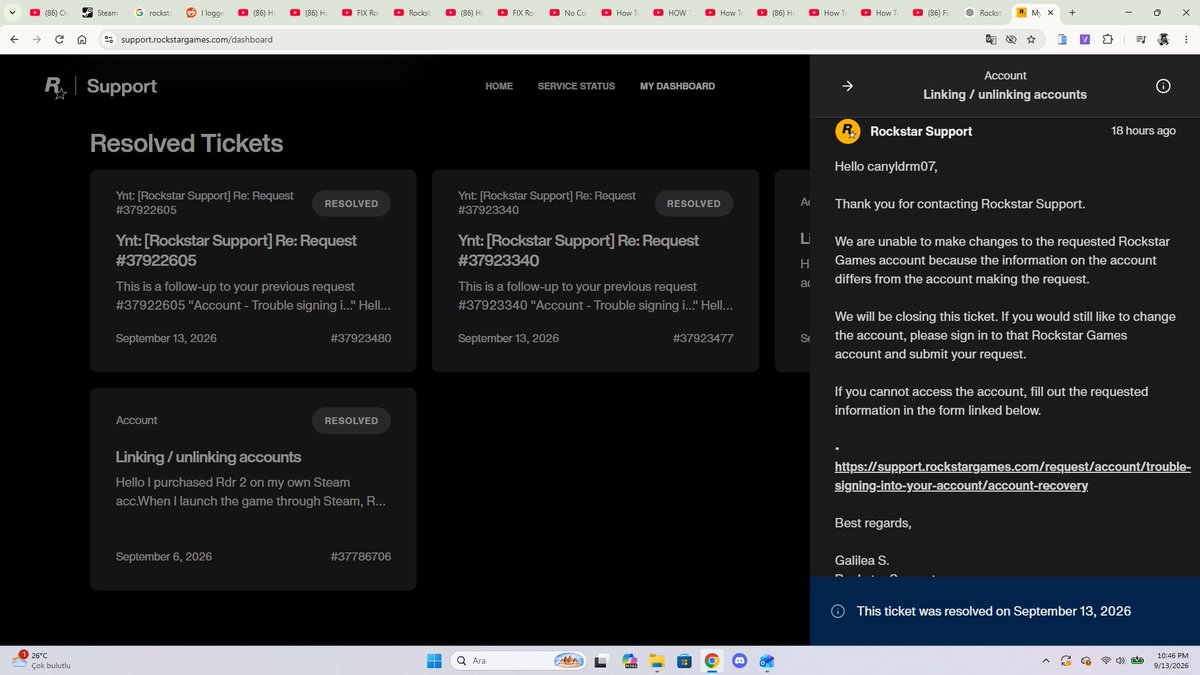Click the battery icon in system tray
1200x675 pixels.
tap(1138, 661)
